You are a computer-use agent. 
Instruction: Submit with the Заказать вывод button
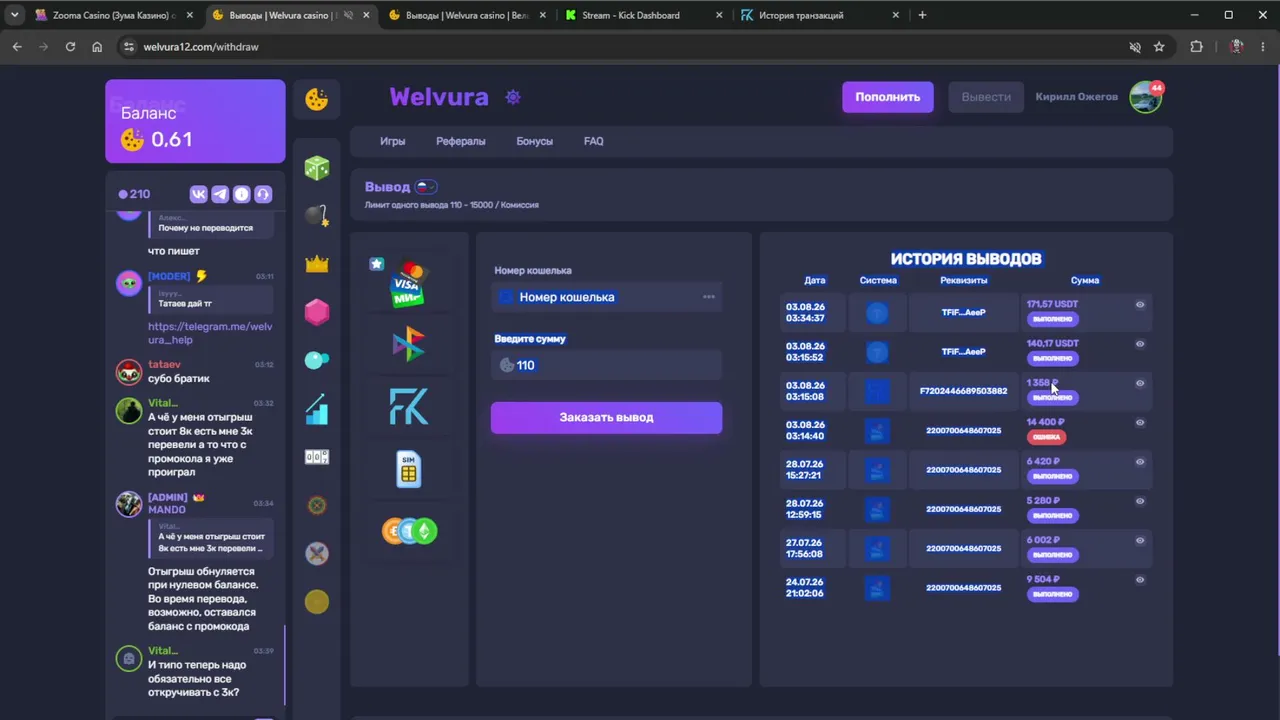(x=606, y=417)
